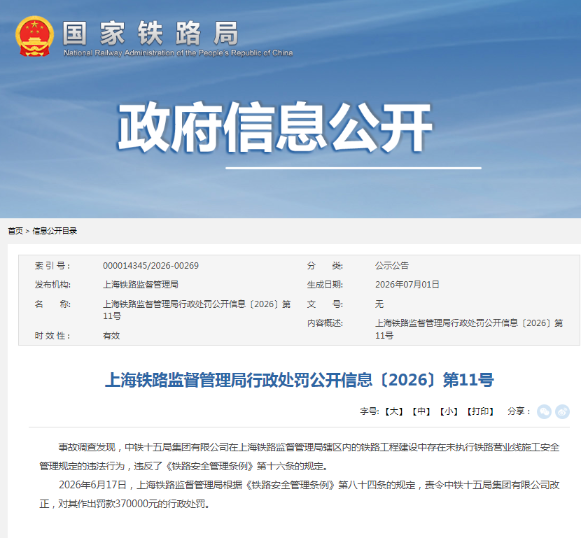The height and width of the screenshot is (538, 581).
Task: Click the WeChat share icon
Action: [x=544, y=412]
